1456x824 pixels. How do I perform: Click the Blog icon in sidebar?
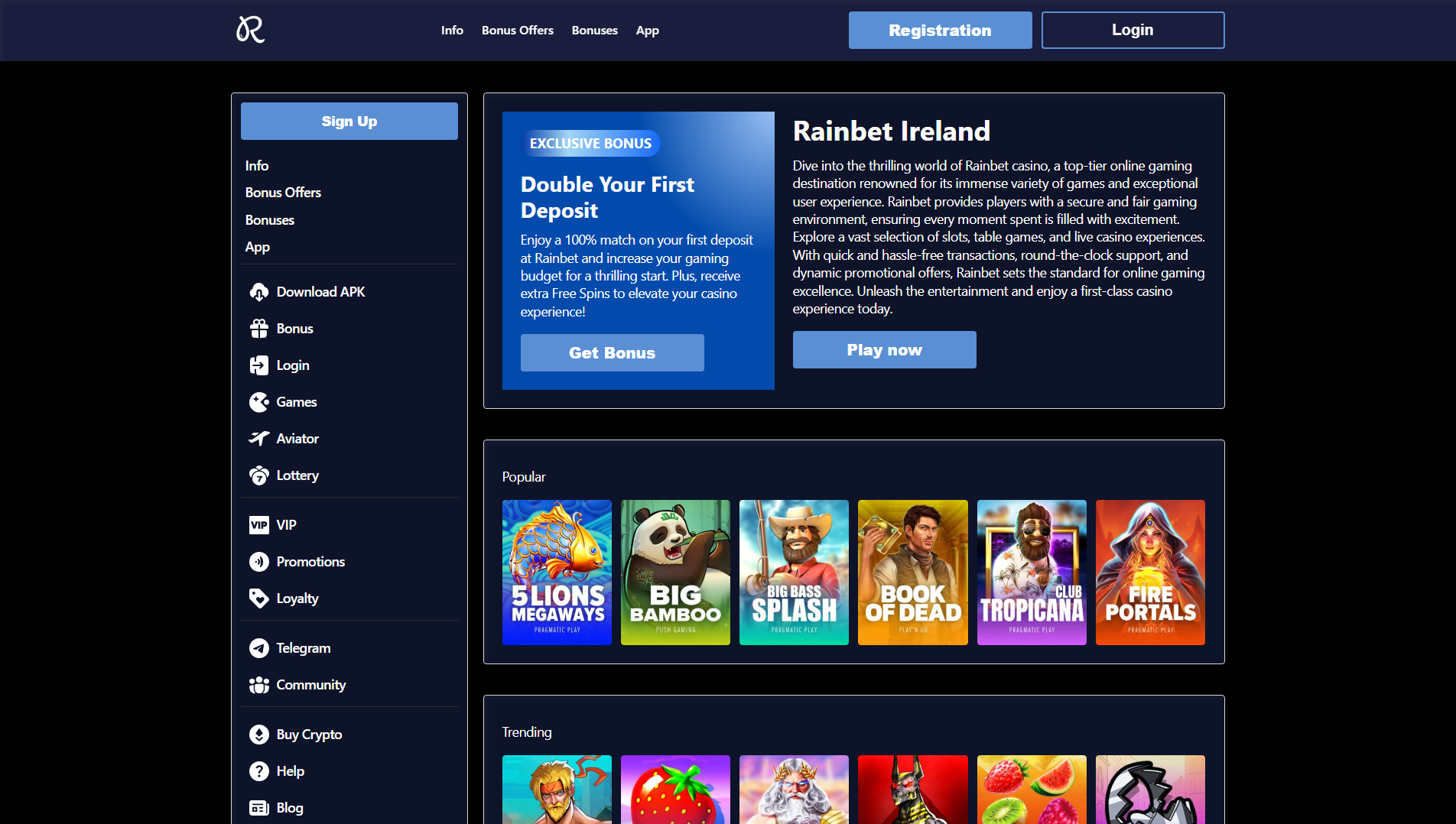pos(259,808)
